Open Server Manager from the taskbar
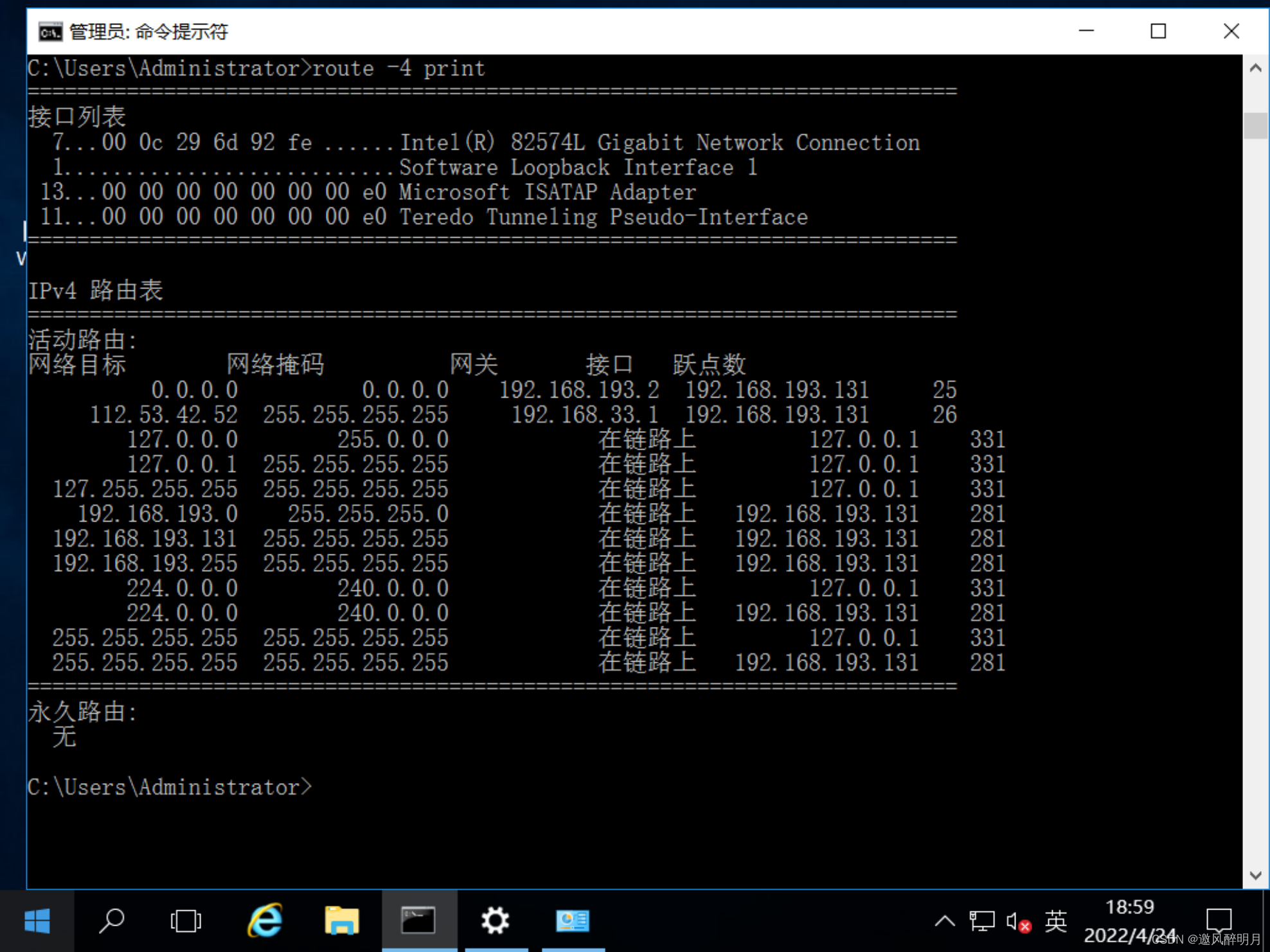 pos(572,921)
